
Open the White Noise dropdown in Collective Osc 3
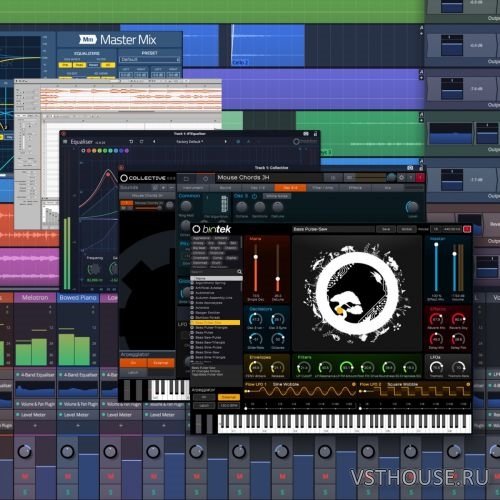[x=276, y=196]
